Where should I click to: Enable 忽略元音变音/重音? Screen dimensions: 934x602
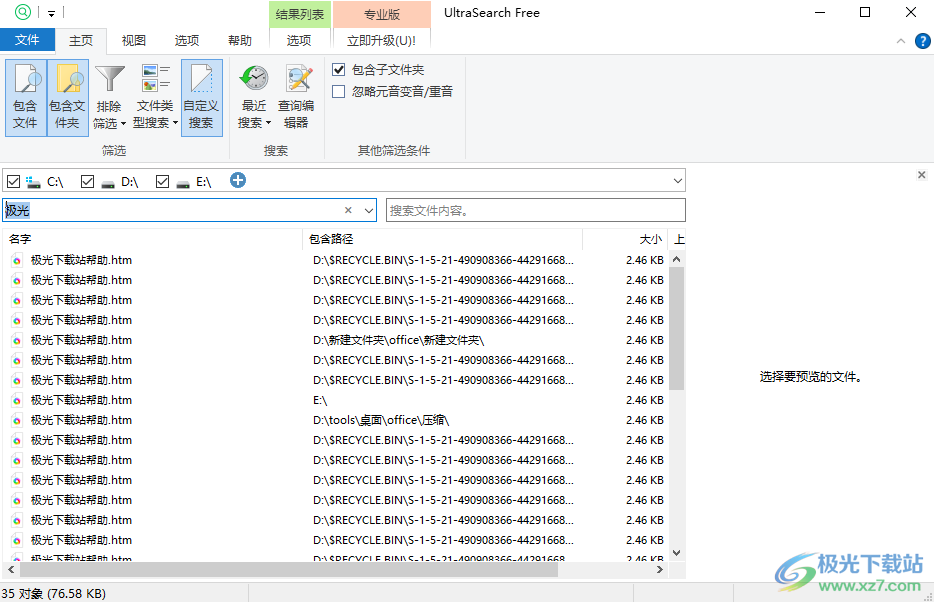[x=337, y=91]
